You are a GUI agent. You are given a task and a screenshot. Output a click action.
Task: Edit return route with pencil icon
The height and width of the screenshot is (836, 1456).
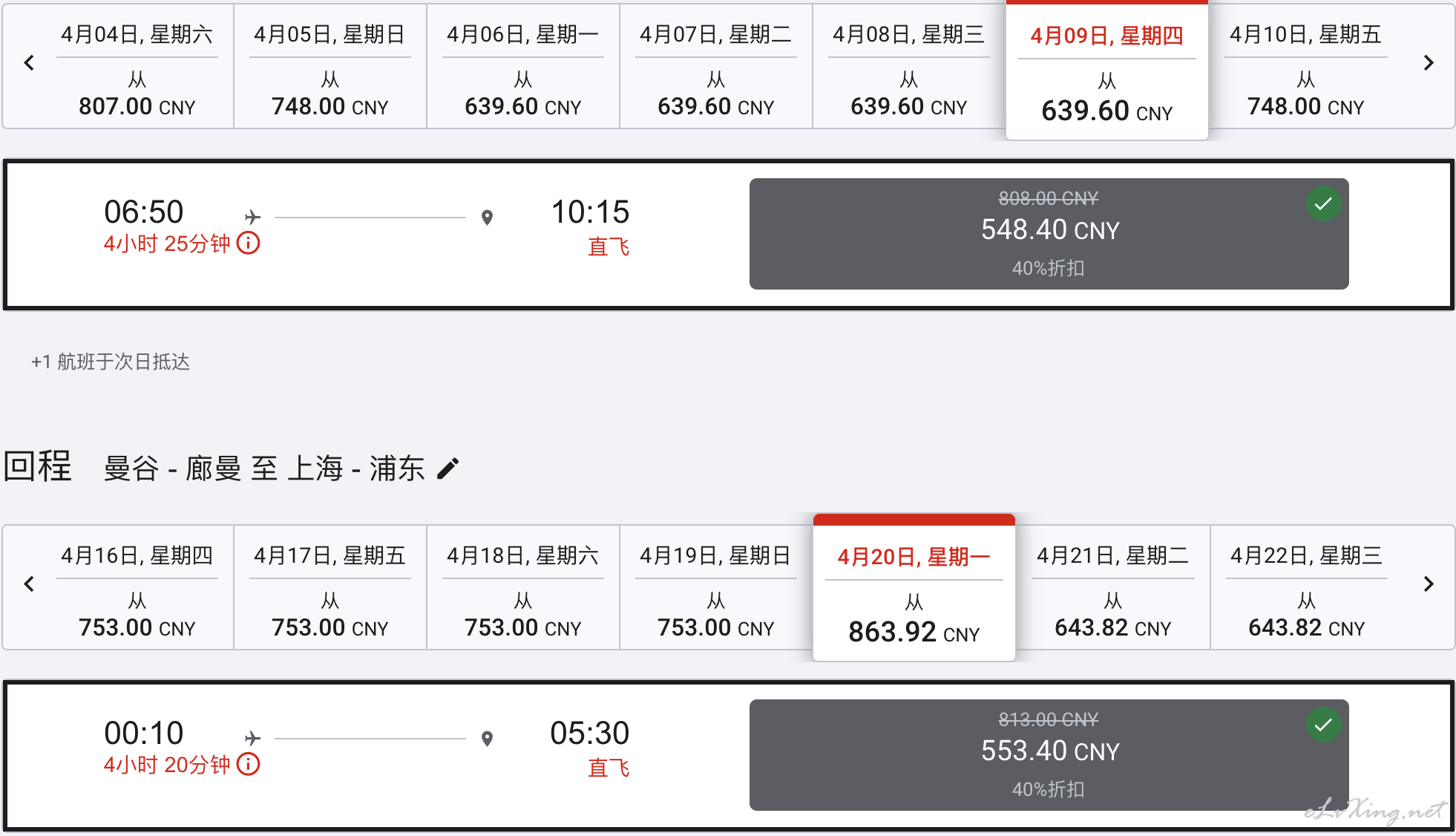coord(448,468)
